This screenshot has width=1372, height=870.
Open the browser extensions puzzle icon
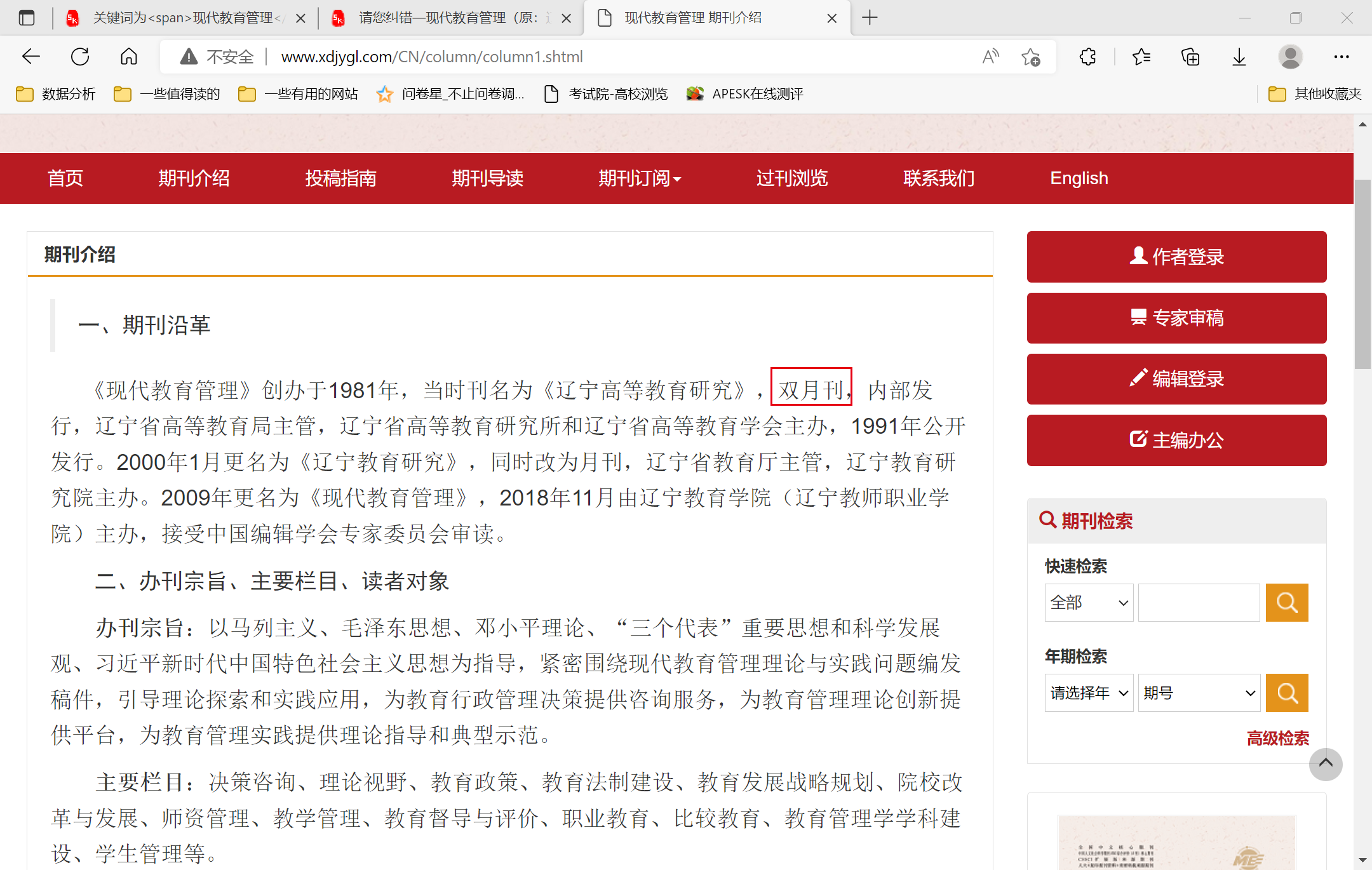pyautogui.click(x=1087, y=57)
